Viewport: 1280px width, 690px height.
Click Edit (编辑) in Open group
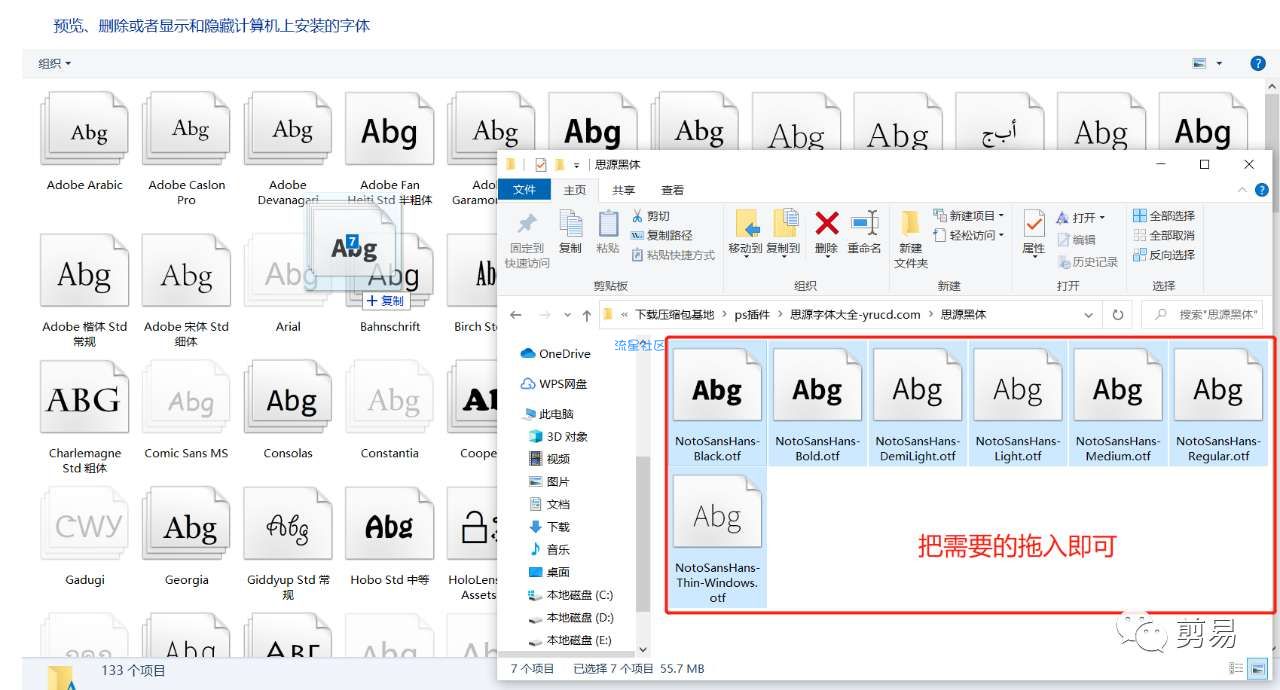click(x=1076, y=240)
